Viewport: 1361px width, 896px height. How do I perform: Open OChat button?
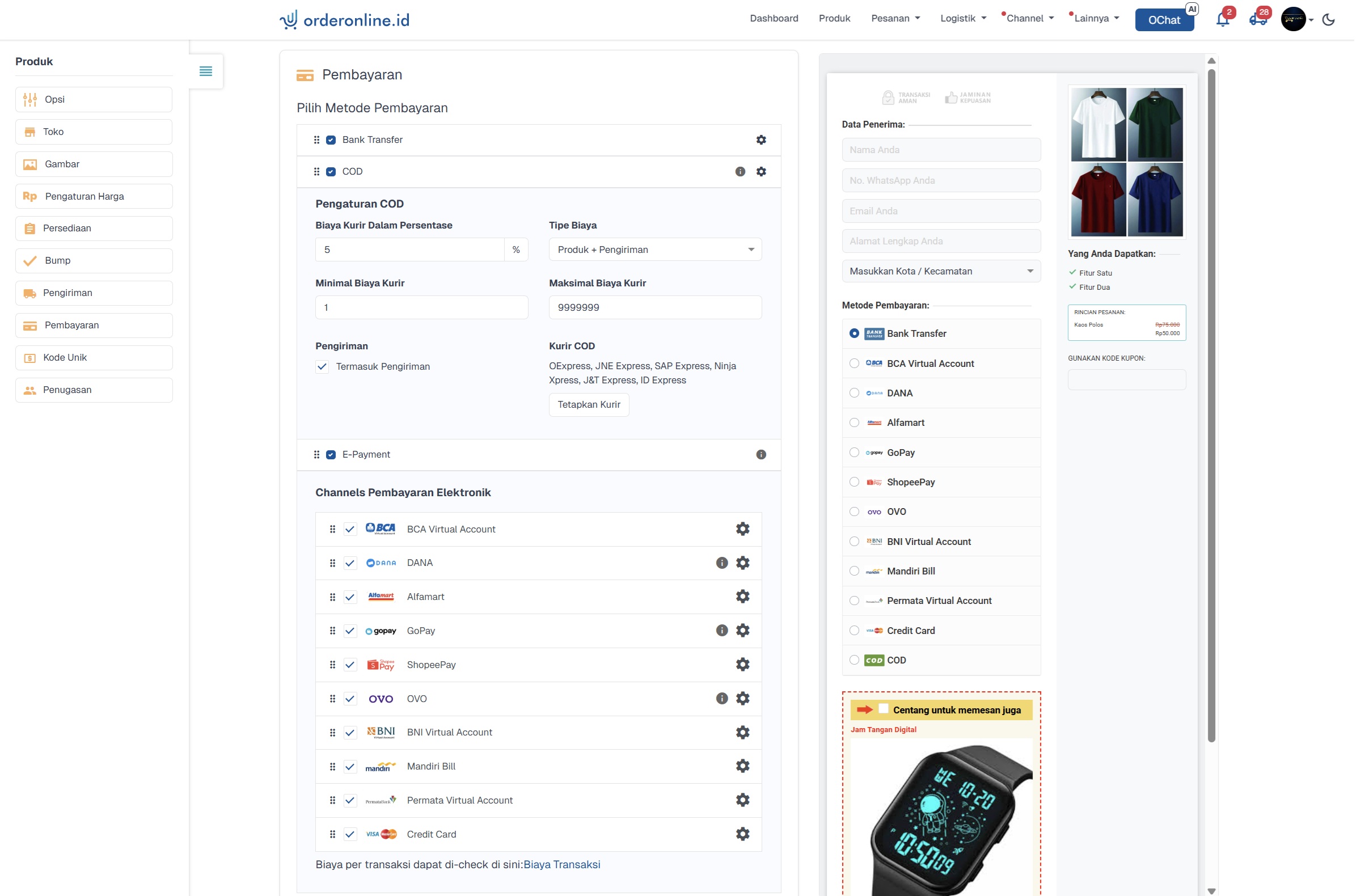click(1170, 20)
